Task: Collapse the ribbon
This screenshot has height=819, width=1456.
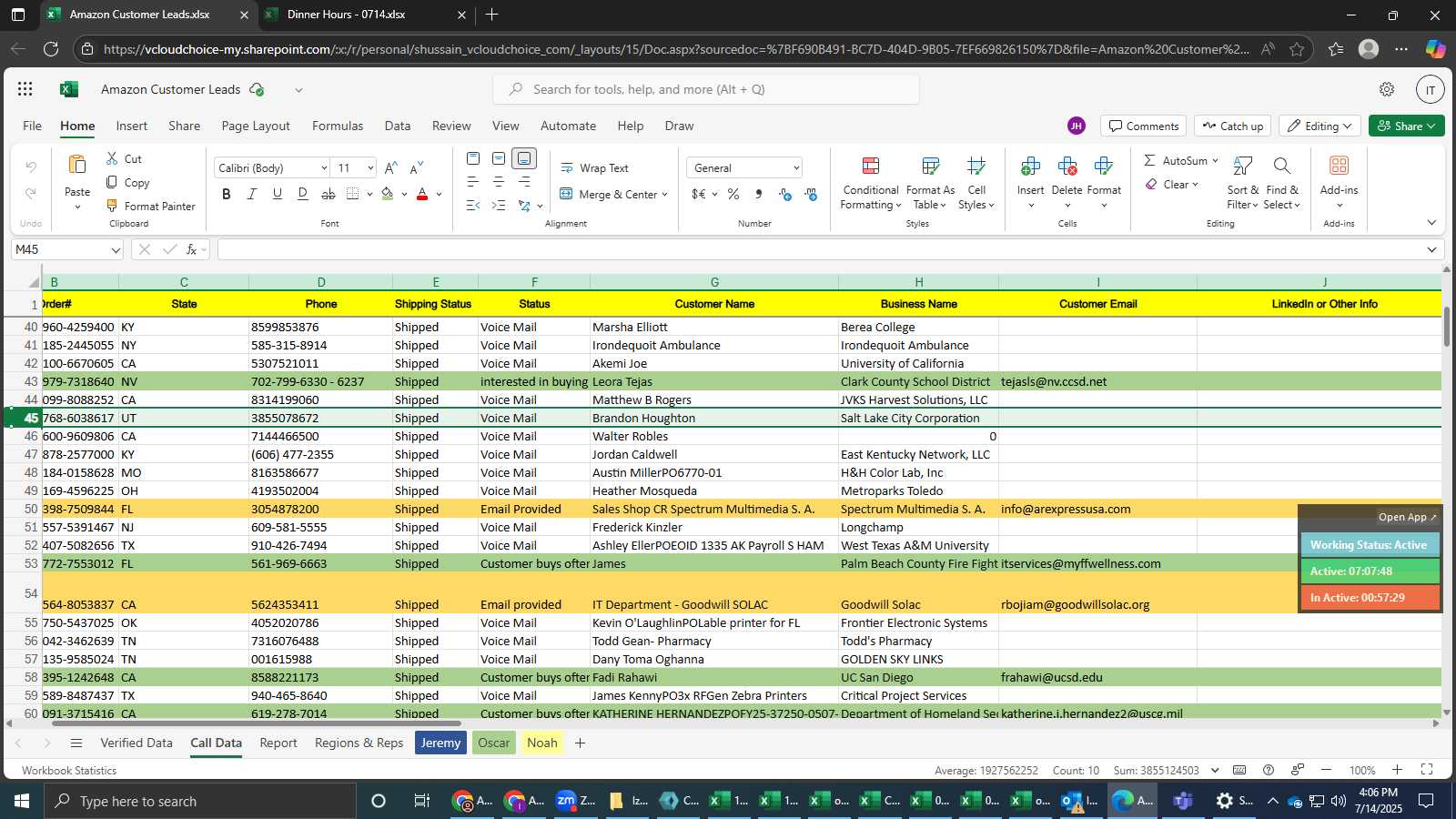Action: [1431, 222]
